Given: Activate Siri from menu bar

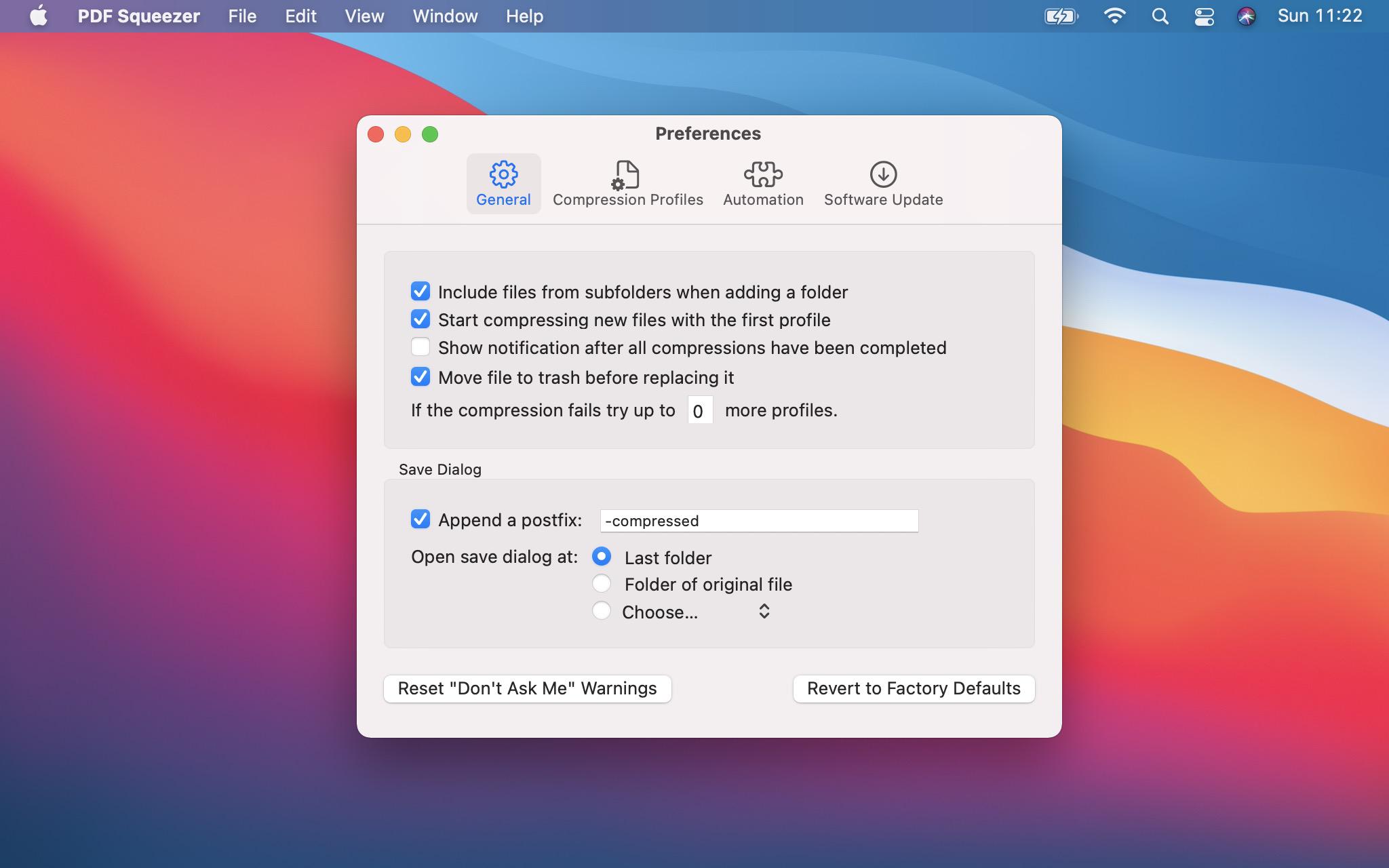Looking at the screenshot, I should coord(1247,16).
